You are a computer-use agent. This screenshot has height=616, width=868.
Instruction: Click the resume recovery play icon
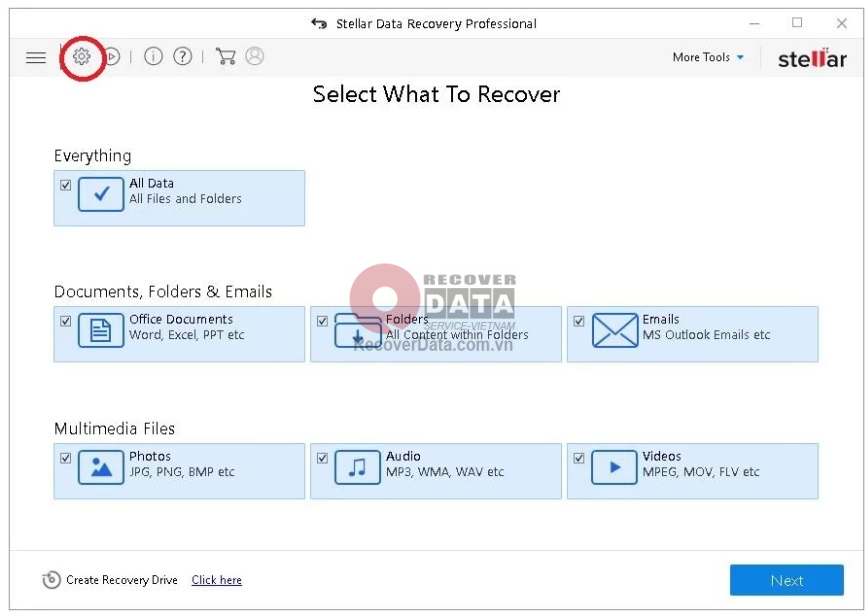[x=112, y=56]
